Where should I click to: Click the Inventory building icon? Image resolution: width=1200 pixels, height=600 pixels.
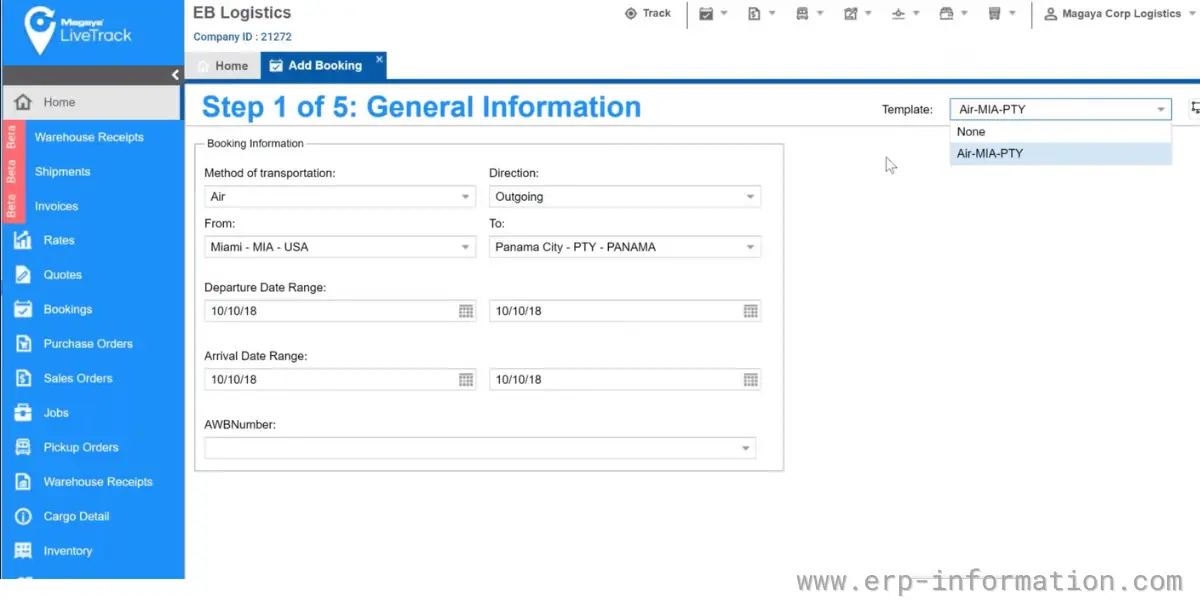(23, 551)
